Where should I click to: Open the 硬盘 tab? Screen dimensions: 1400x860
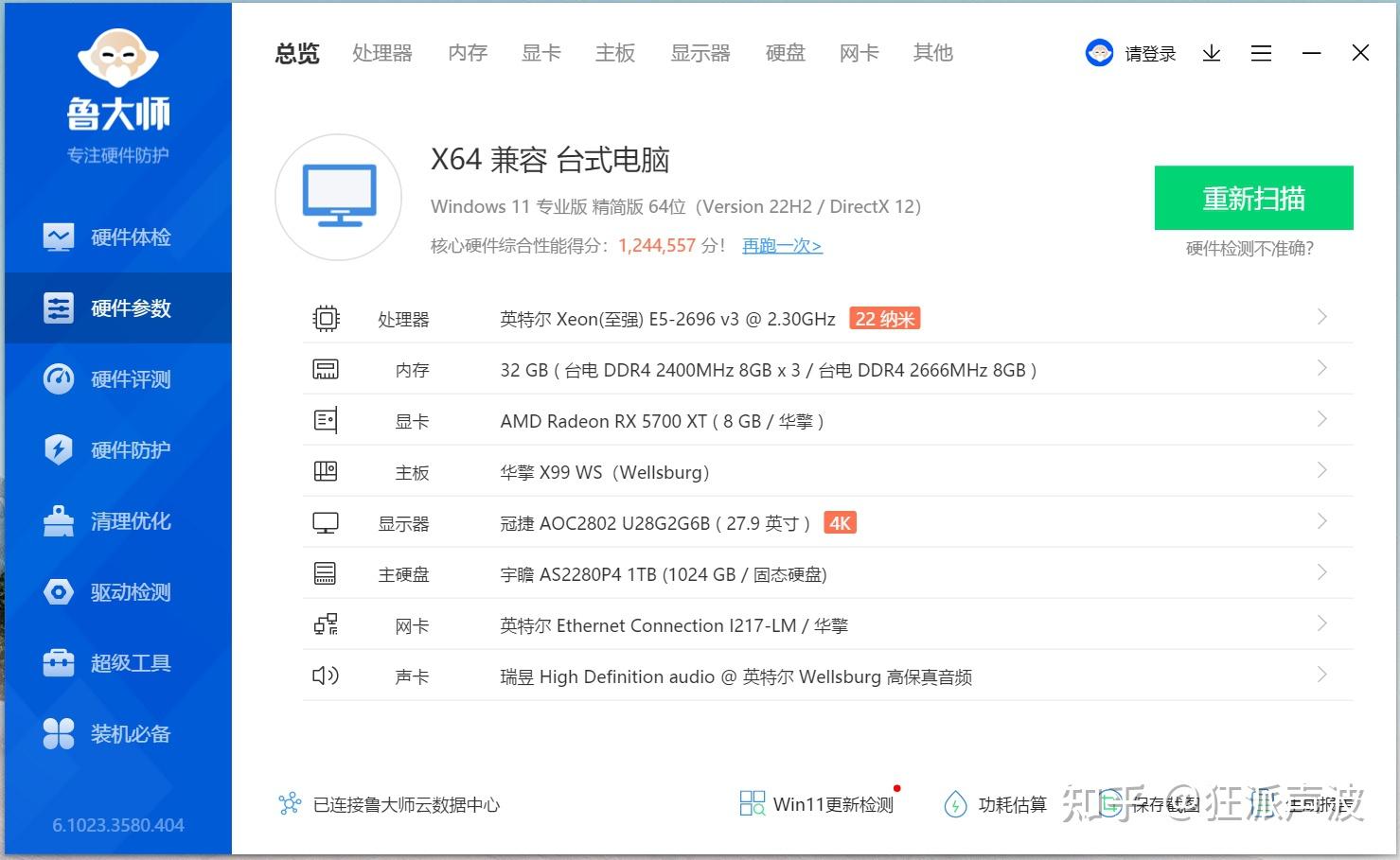point(784,53)
